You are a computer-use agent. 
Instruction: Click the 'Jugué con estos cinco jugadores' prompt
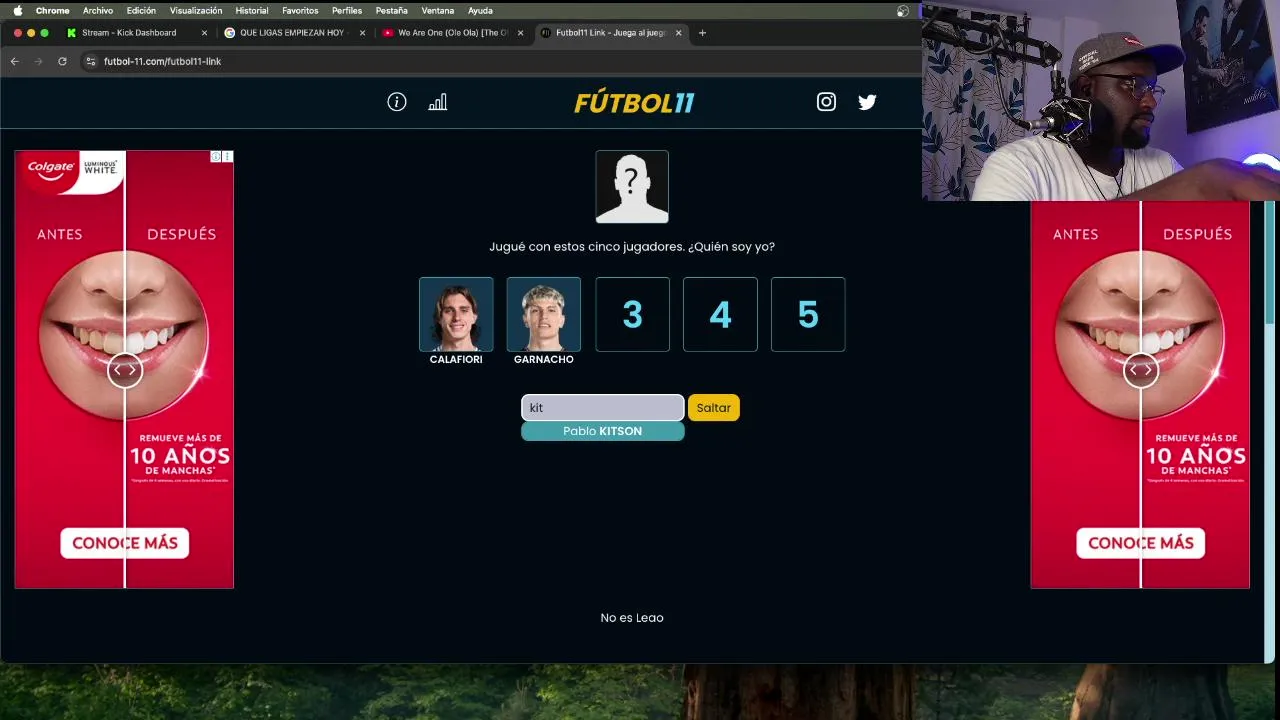coord(632,247)
